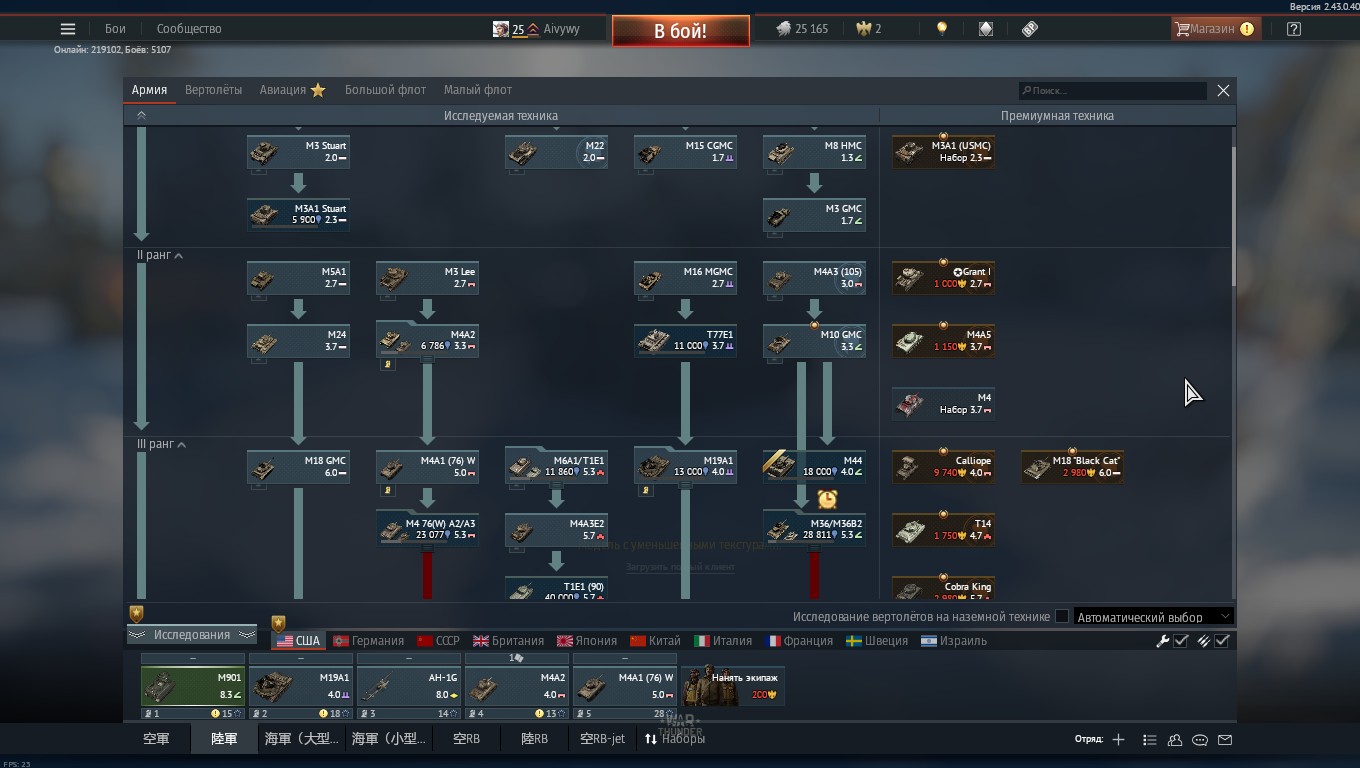Click Нанять экипаж to hire crew

pyautogui.click(x=733, y=687)
